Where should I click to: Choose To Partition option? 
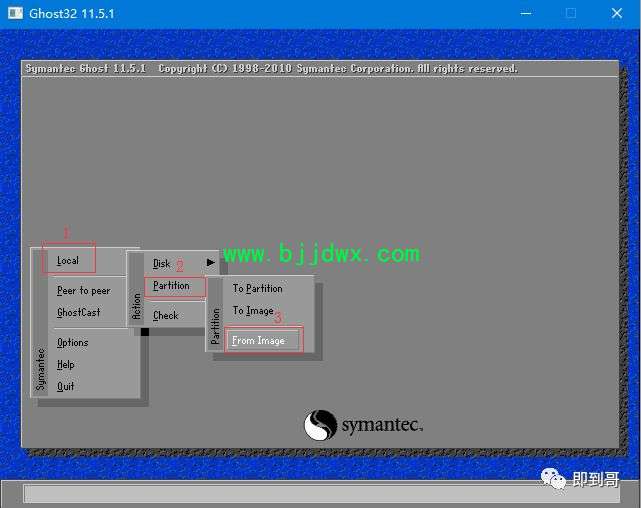(x=258, y=289)
